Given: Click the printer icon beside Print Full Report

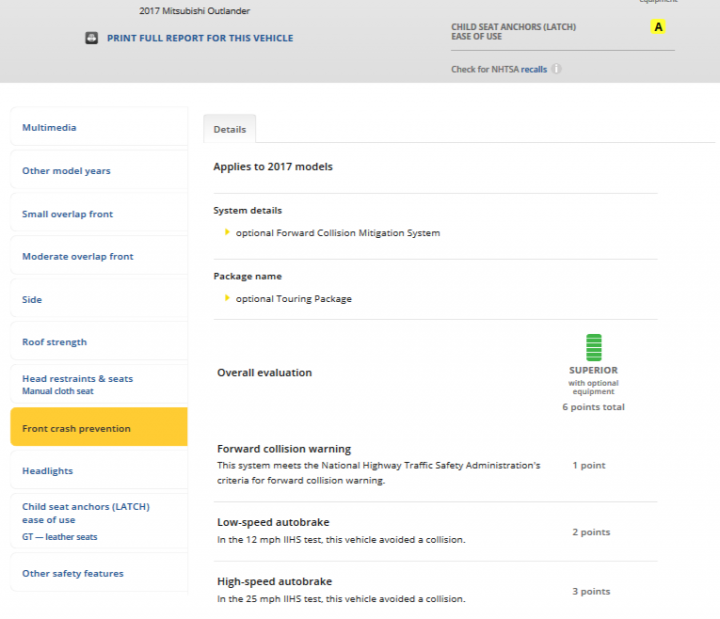Looking at the screenshot, I should (x=91, y=38).
